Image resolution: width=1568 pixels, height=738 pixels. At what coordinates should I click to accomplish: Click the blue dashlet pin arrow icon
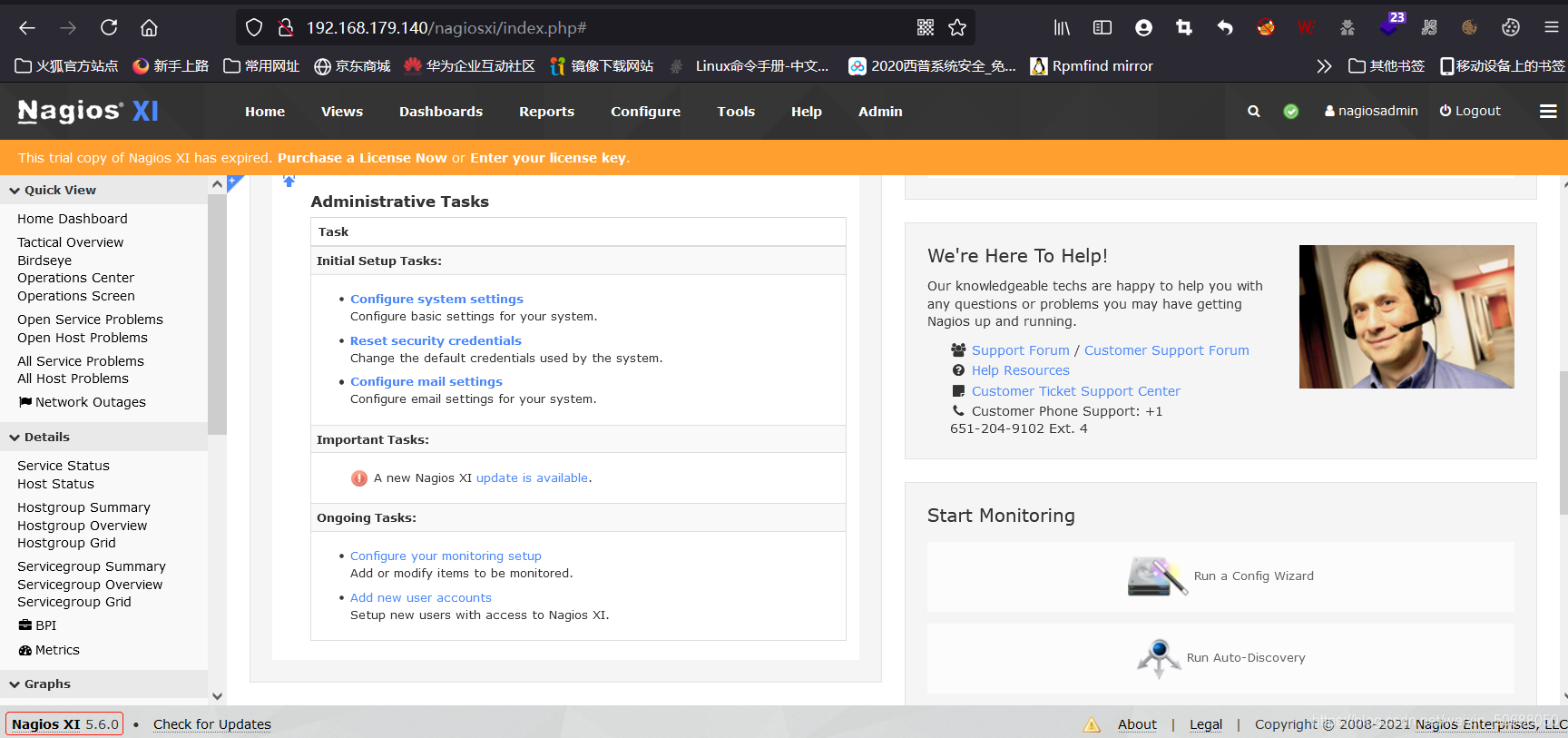tap(289, 182)
